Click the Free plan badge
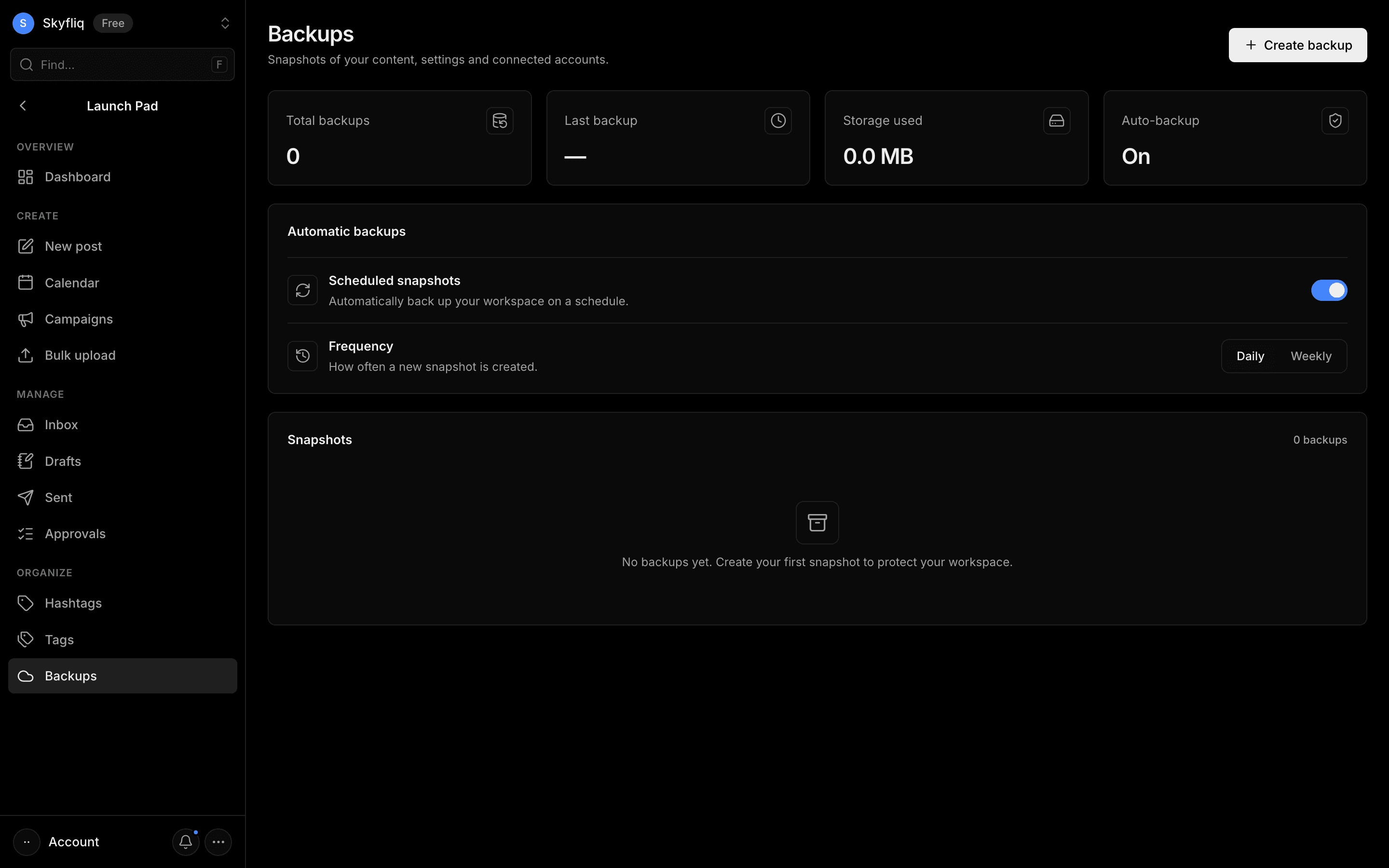 pyautogui.click(x=113, y=23)
